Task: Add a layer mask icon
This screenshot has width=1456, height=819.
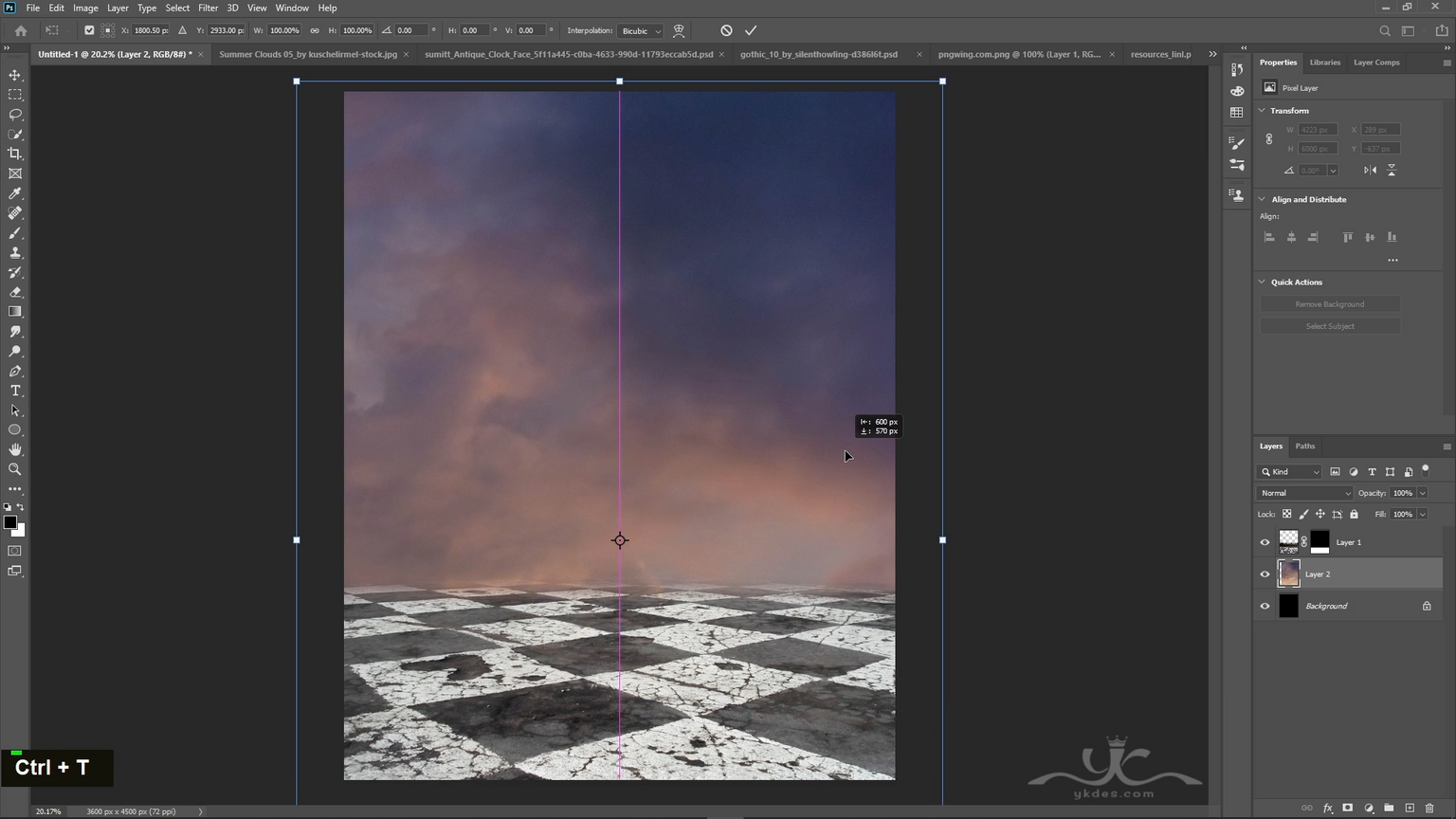Action: 1347,808
